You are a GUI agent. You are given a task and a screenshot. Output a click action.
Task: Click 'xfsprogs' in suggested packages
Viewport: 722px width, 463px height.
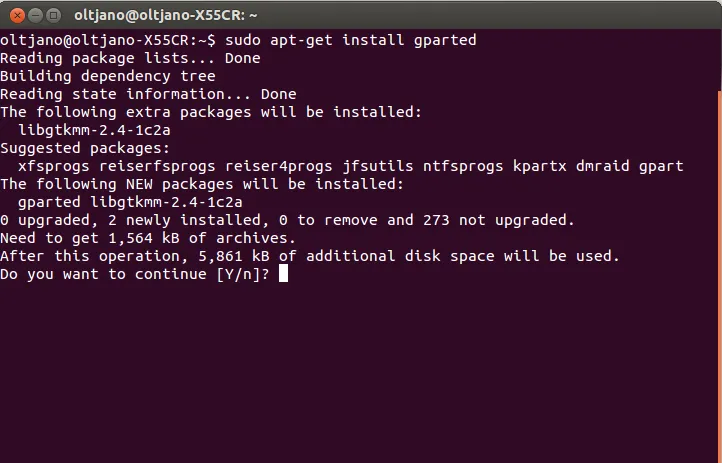click(x=52, y=166)
